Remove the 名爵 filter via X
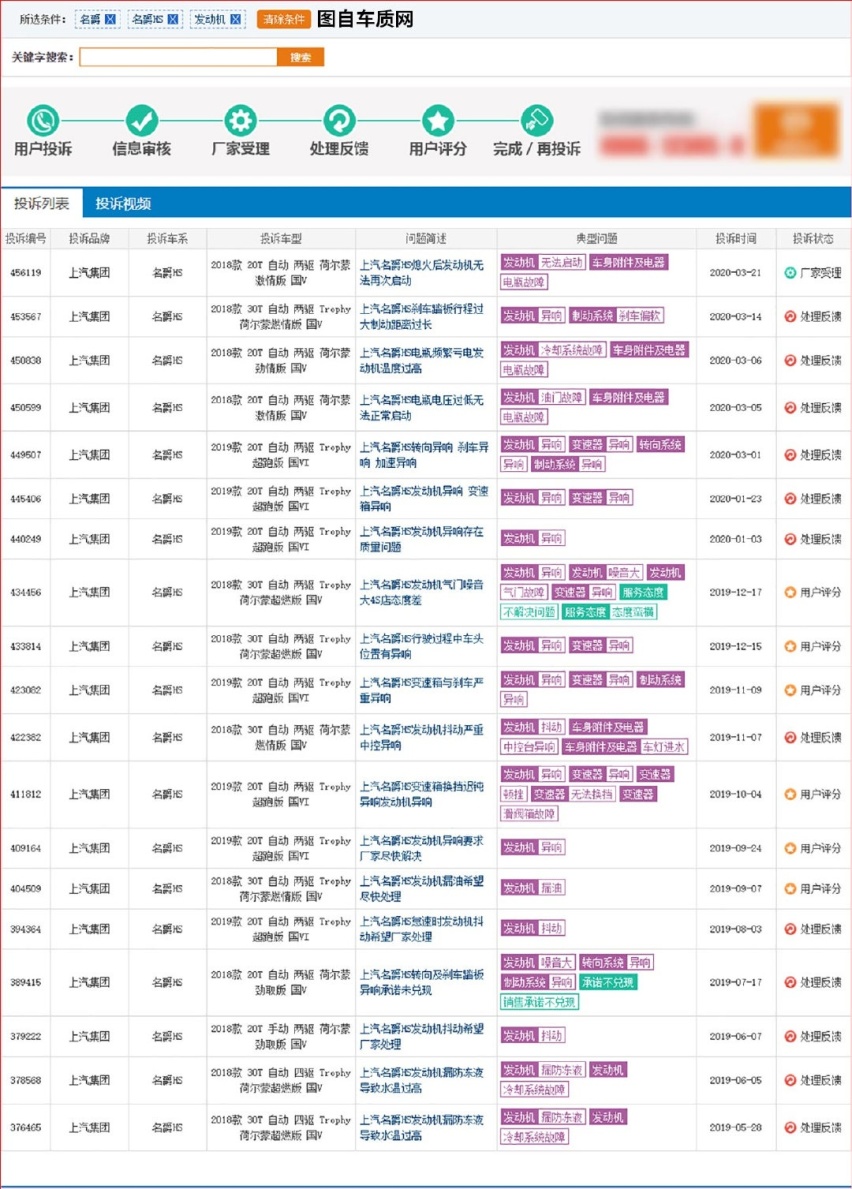 pyautogui.click(x=111, y=19)
